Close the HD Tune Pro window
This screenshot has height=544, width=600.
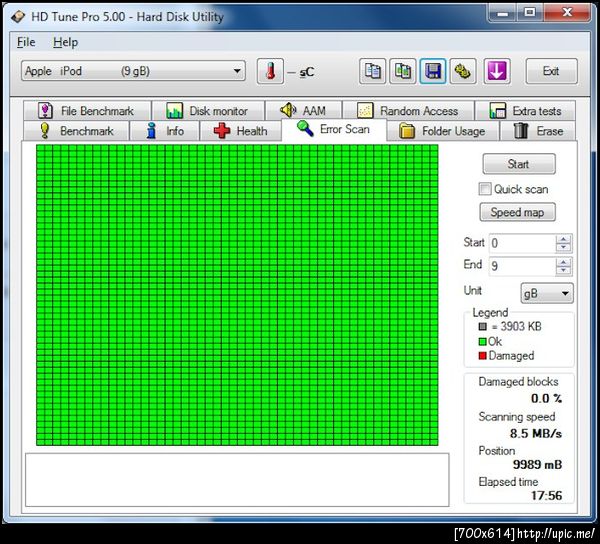point(567,13)
